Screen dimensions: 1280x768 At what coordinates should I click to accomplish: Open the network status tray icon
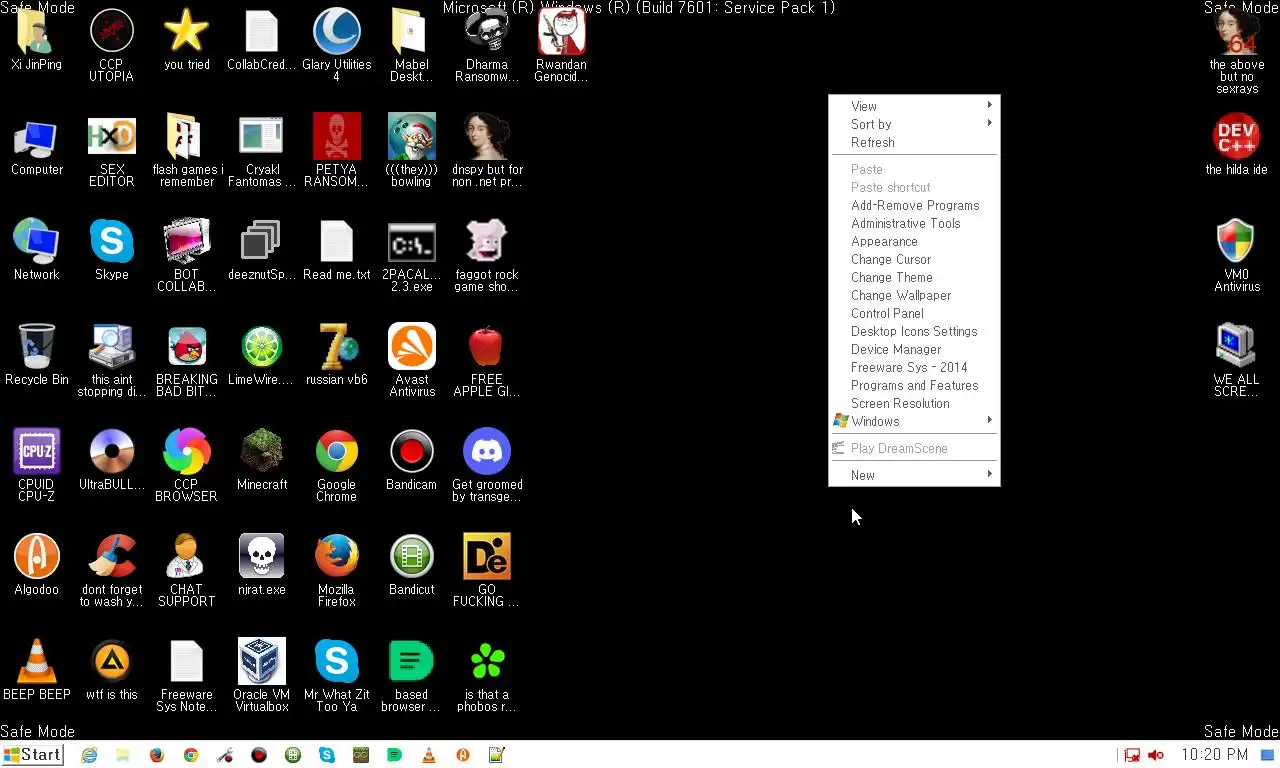[x=1132, y=755]
